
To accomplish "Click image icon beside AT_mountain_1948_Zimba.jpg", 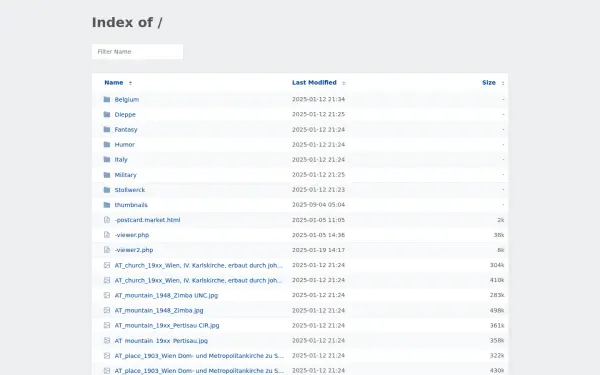I will click(x=107, y=310).
